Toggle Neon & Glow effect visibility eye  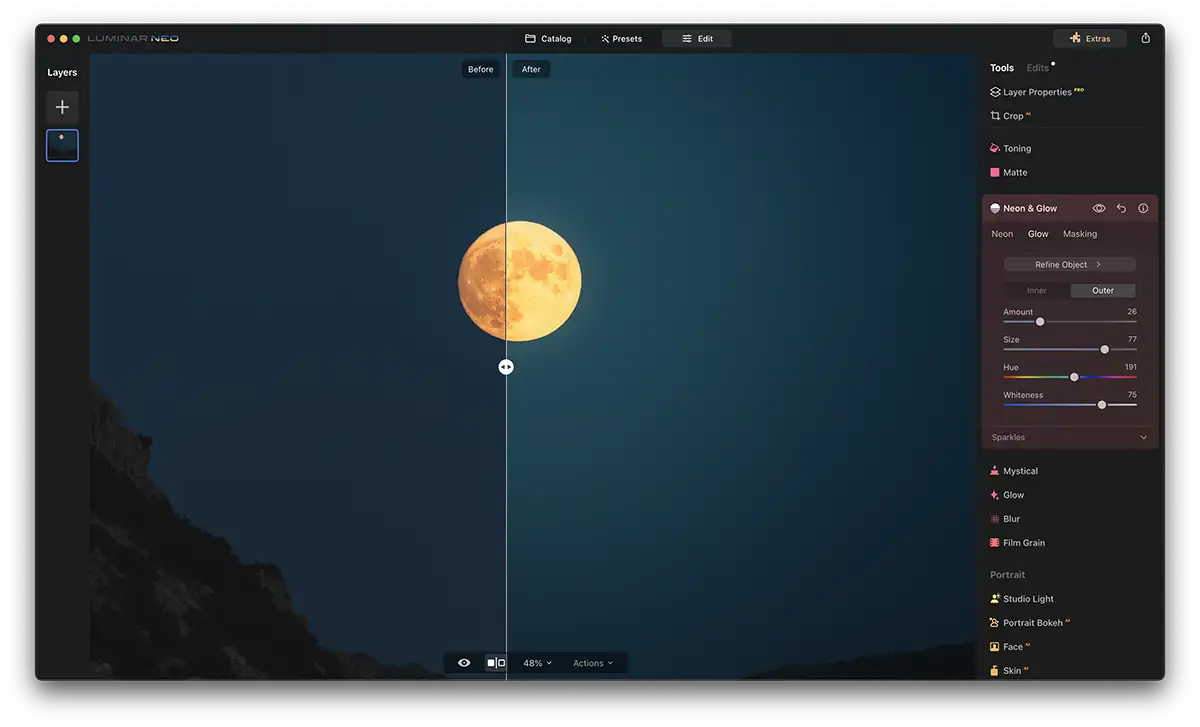(x=1098, y=208)
